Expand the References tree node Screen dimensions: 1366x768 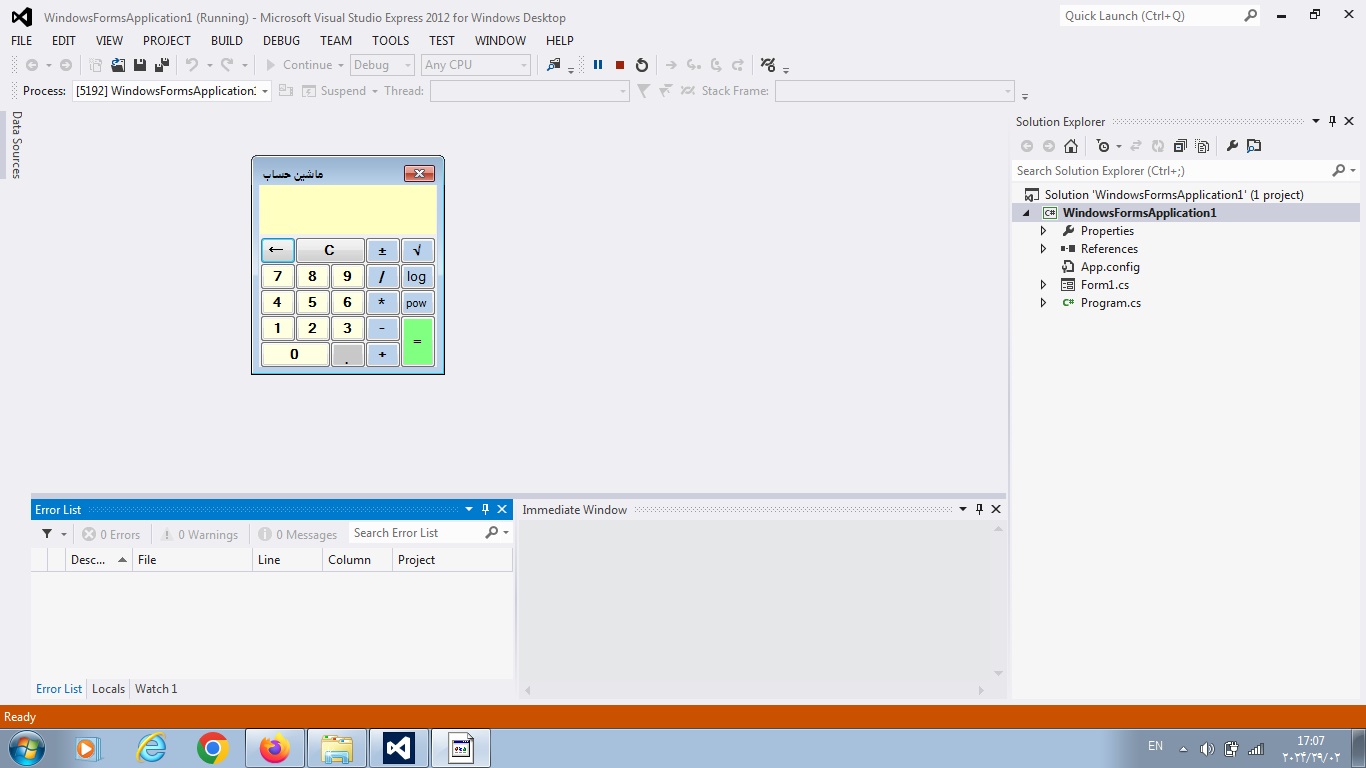click(x=1043, y=249)
